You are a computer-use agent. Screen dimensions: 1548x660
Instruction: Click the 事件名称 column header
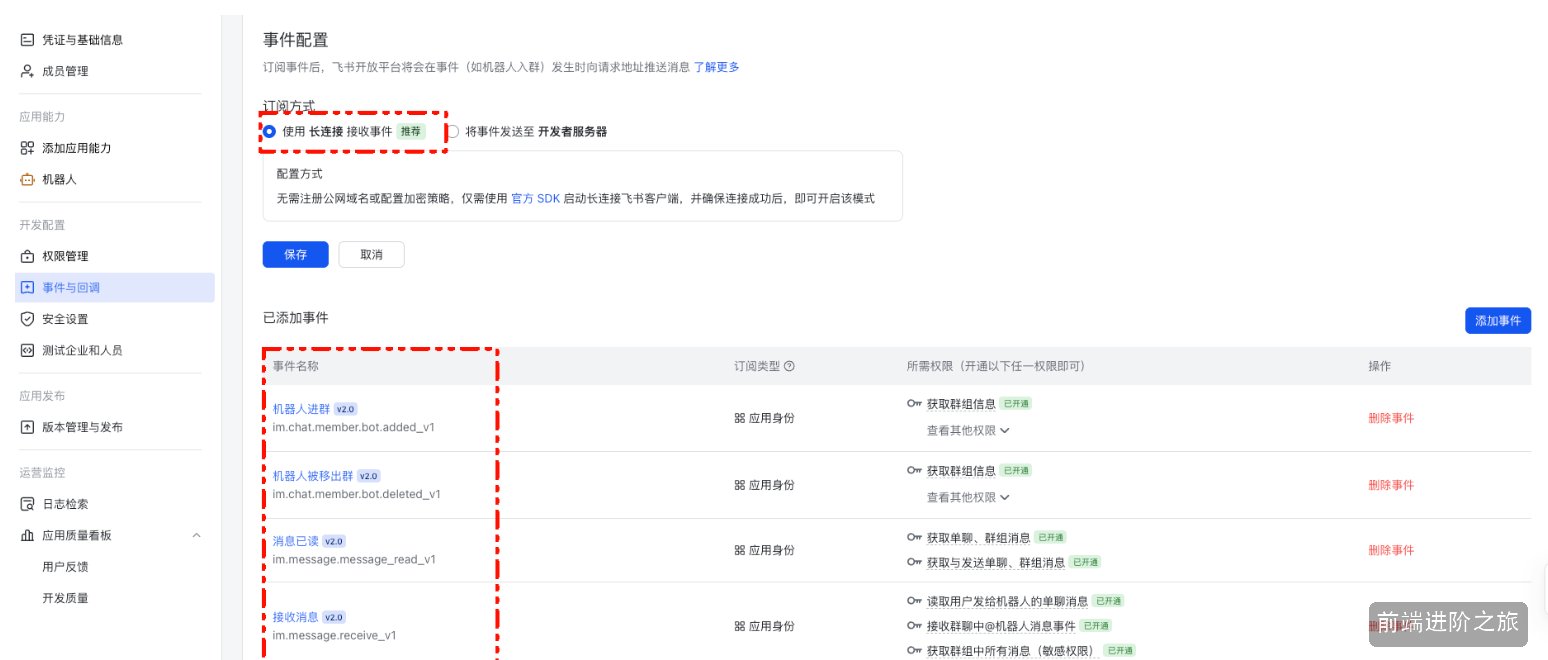296,366
